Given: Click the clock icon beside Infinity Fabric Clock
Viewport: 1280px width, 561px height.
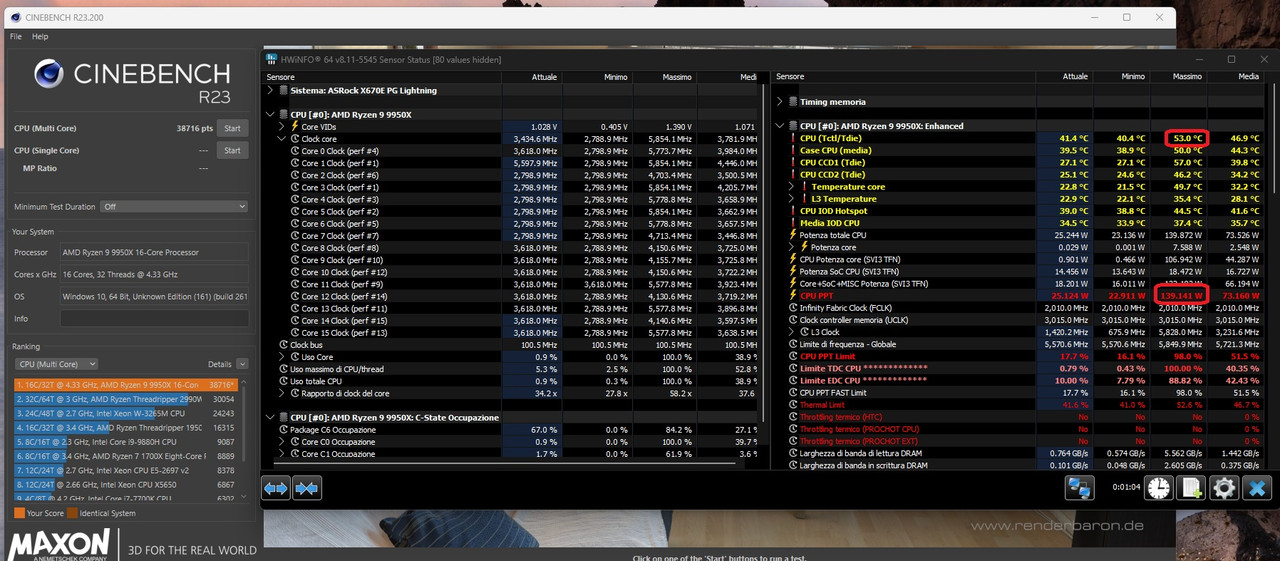Looking at the screenshot, I should [791, 308].
